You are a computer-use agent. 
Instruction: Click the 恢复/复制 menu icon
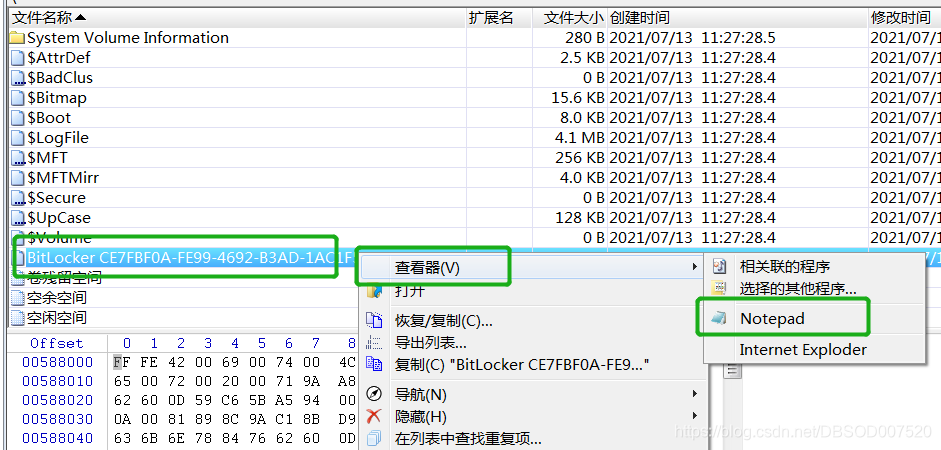point(374,320)
